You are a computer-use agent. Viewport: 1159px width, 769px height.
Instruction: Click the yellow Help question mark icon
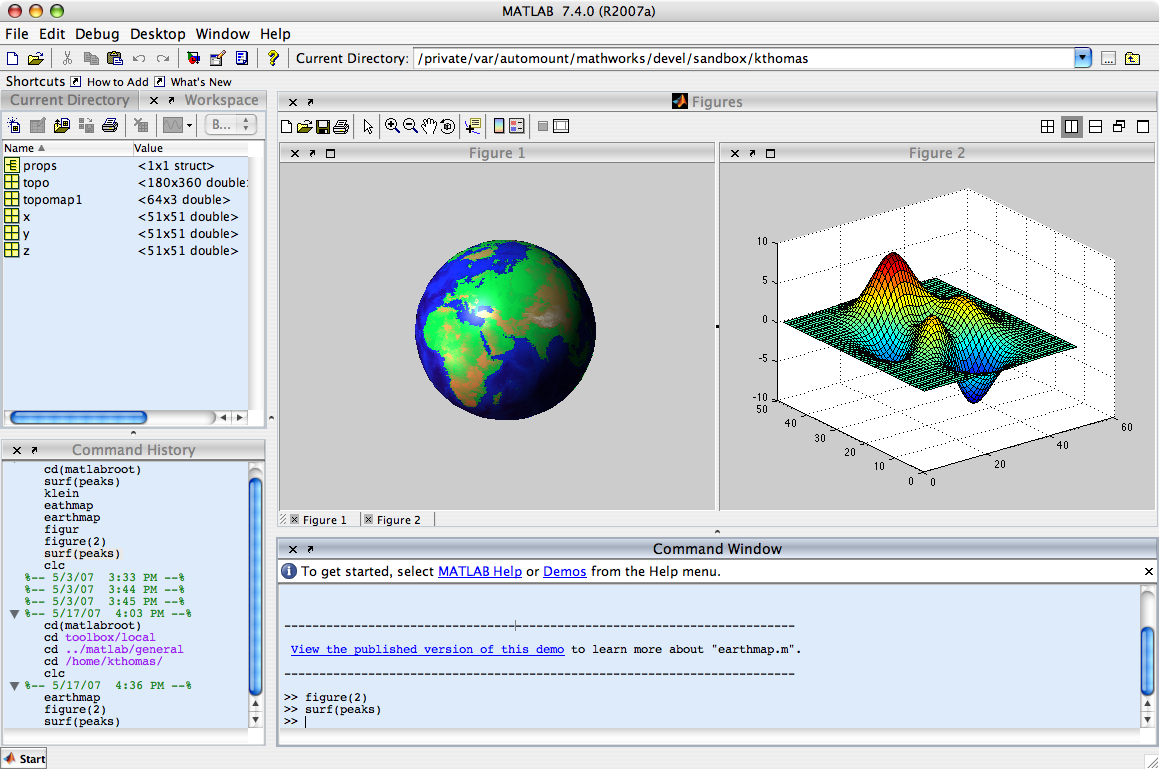coord(273,58)
